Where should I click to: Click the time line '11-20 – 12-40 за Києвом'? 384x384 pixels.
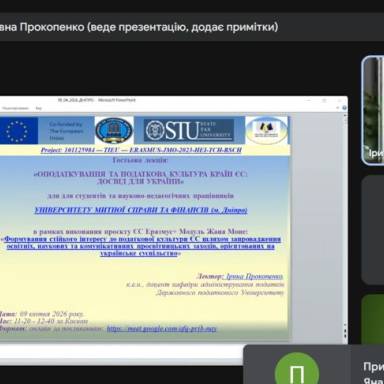coord(50,321)
